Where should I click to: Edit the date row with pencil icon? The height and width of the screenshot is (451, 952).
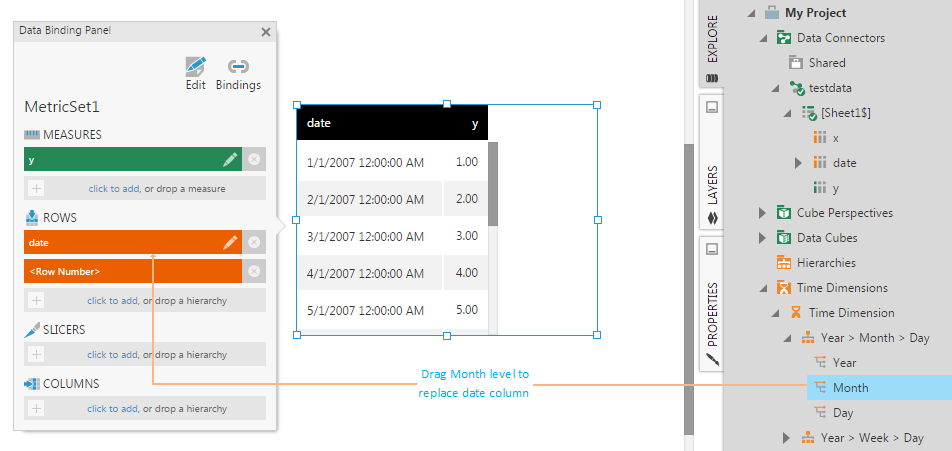point(230,242)
